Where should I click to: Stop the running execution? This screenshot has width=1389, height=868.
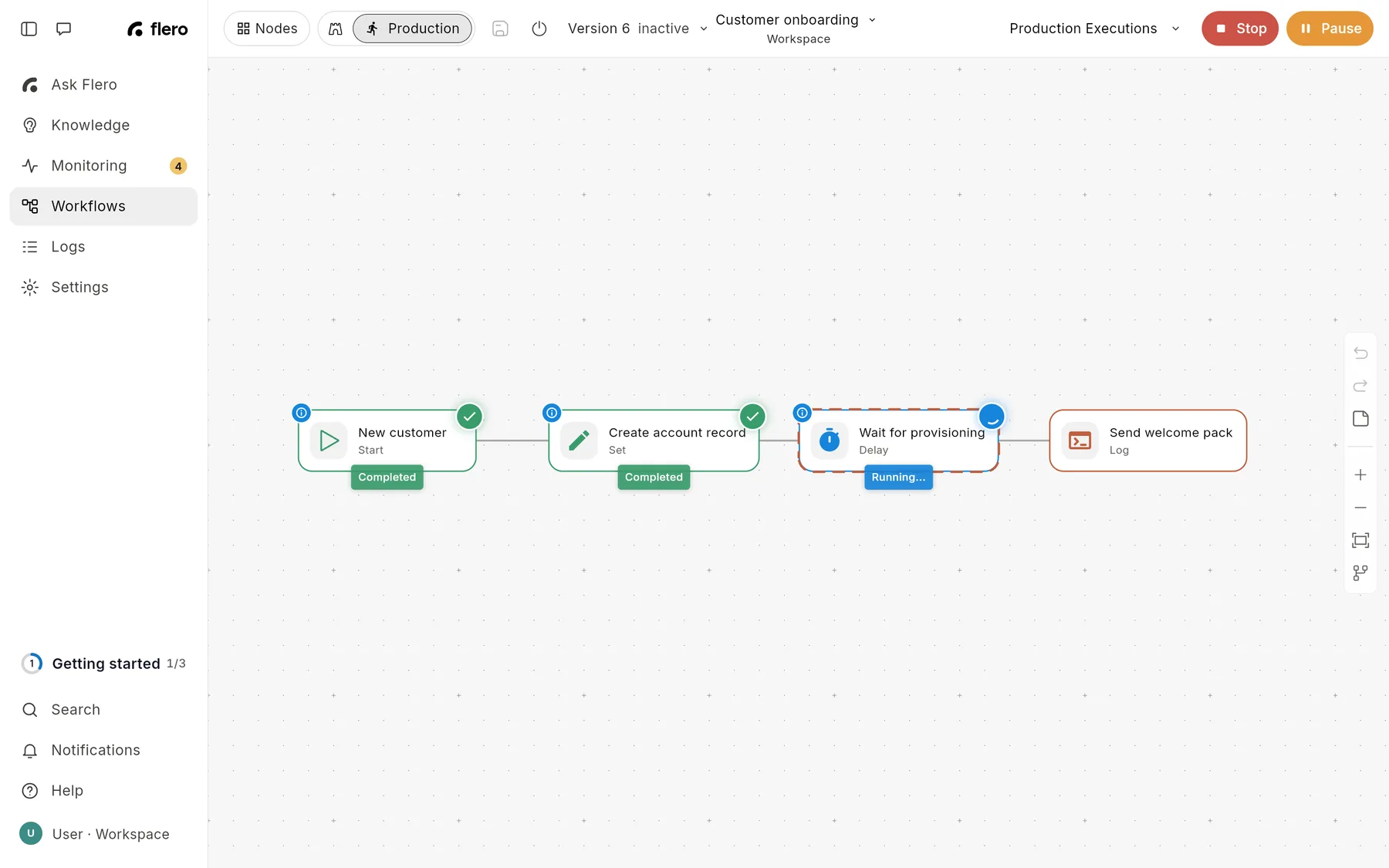tap(1240, 29)
